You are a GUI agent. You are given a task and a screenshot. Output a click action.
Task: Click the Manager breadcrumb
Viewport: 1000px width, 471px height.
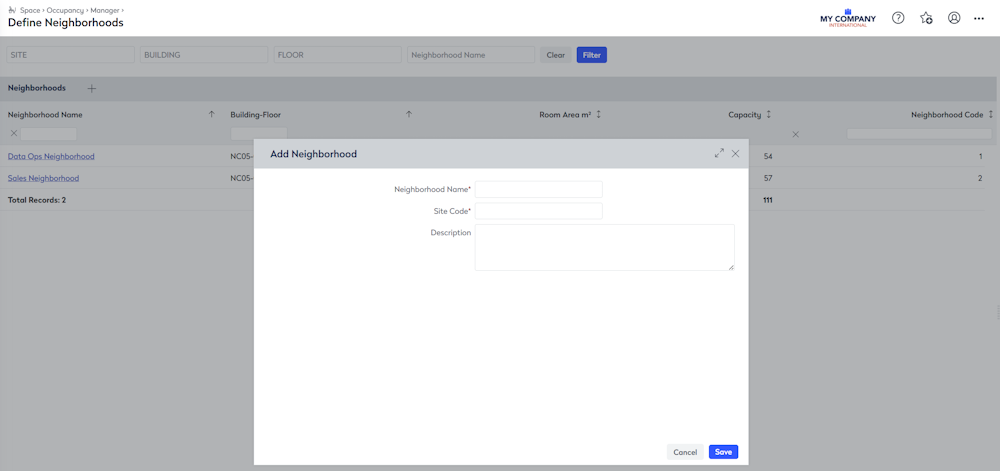click(x=105, y=10)
